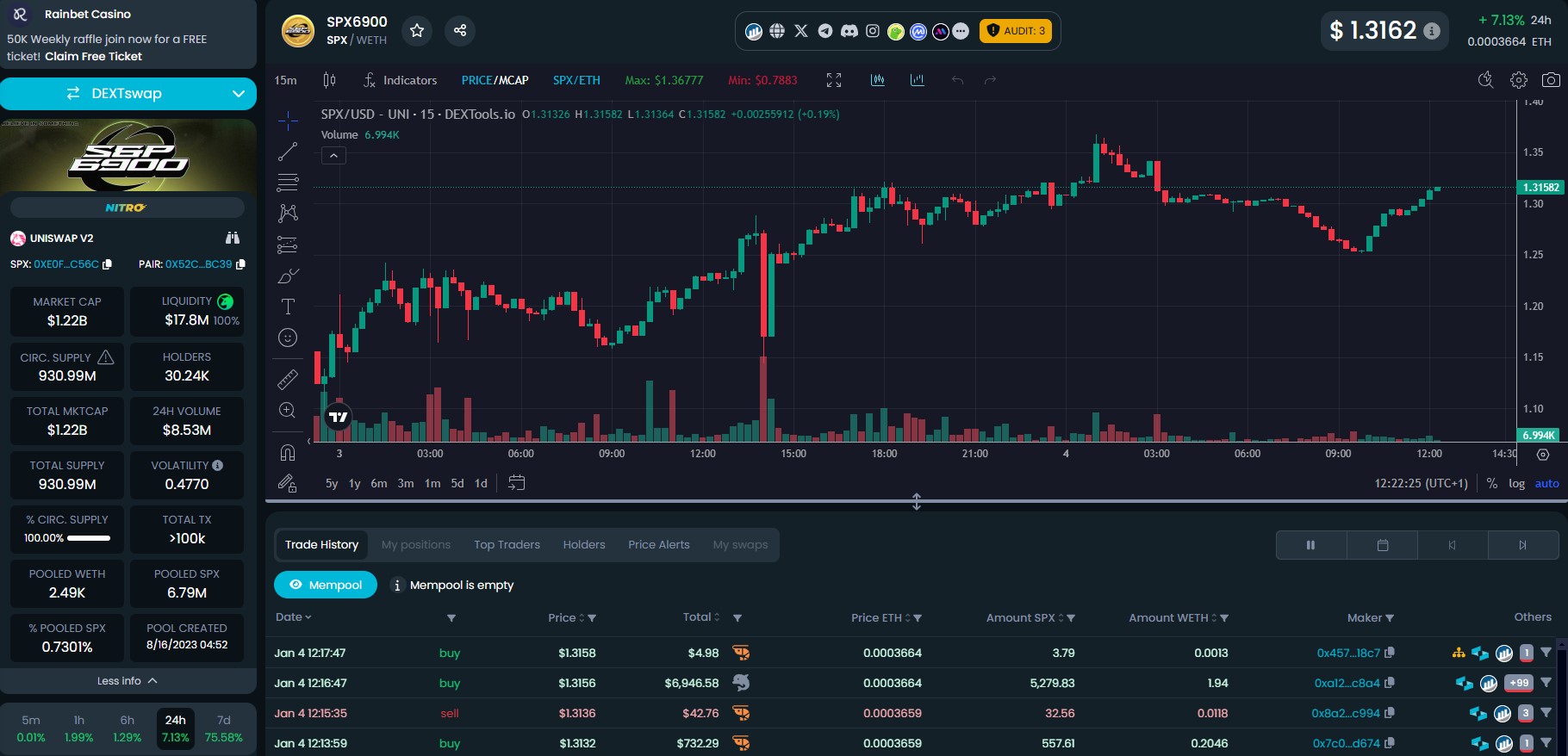Open chart settings gear icon

[x=1519, y=80]
